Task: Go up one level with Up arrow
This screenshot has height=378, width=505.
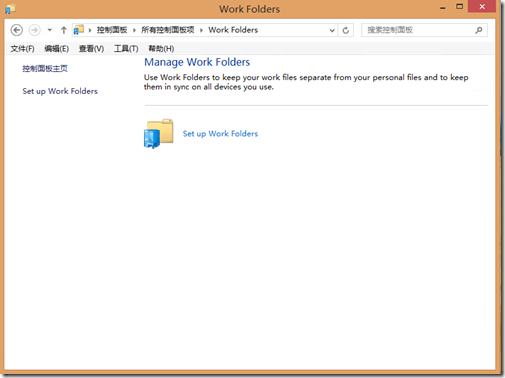Action: 64,30
